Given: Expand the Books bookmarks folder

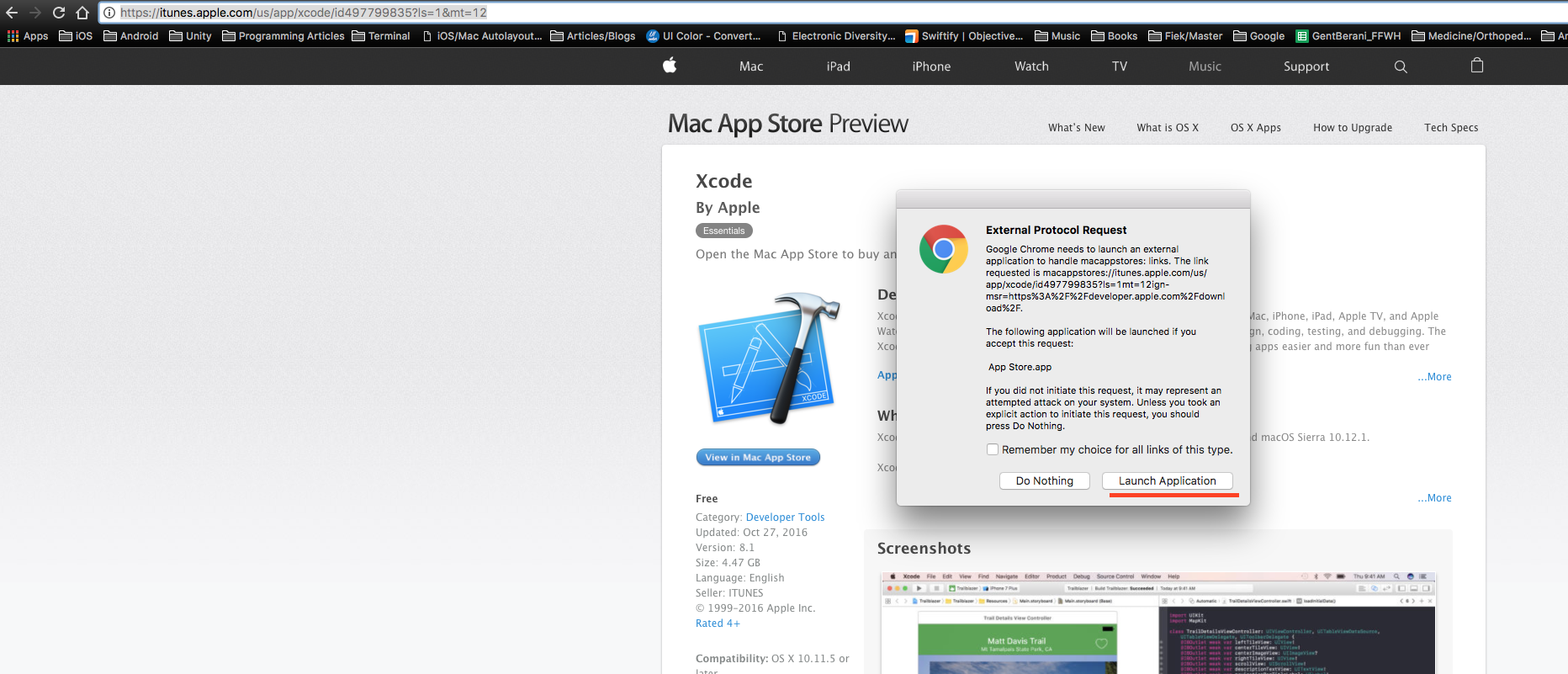Looking at the screenshot, I should [1115, 36].
